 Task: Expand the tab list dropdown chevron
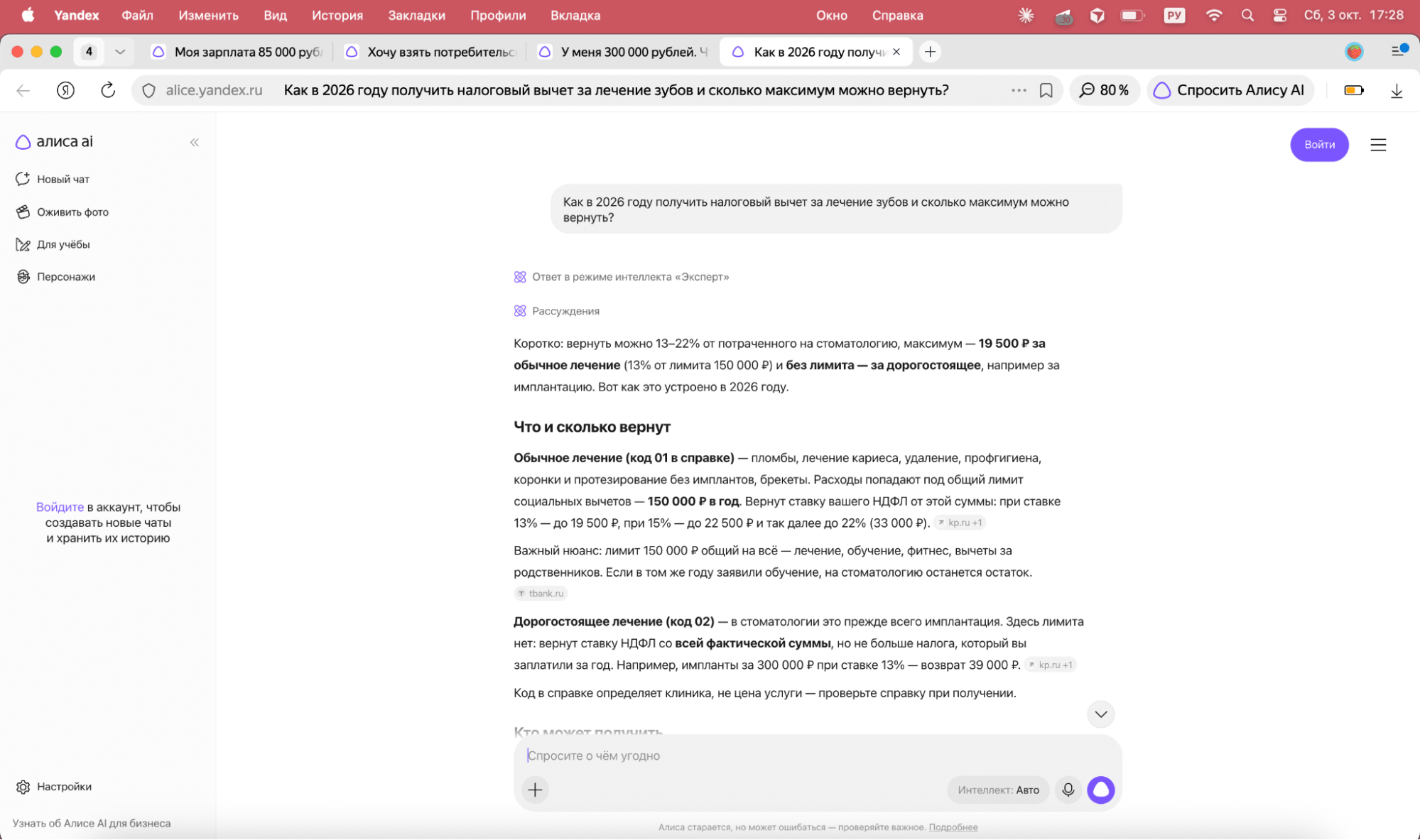120,52
